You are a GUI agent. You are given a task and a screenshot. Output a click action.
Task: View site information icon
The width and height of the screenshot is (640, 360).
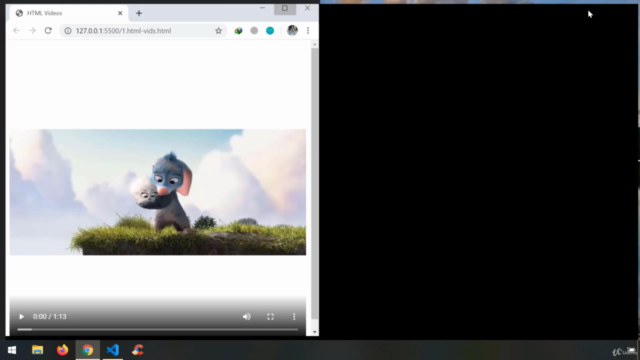[x=68, y=31]
